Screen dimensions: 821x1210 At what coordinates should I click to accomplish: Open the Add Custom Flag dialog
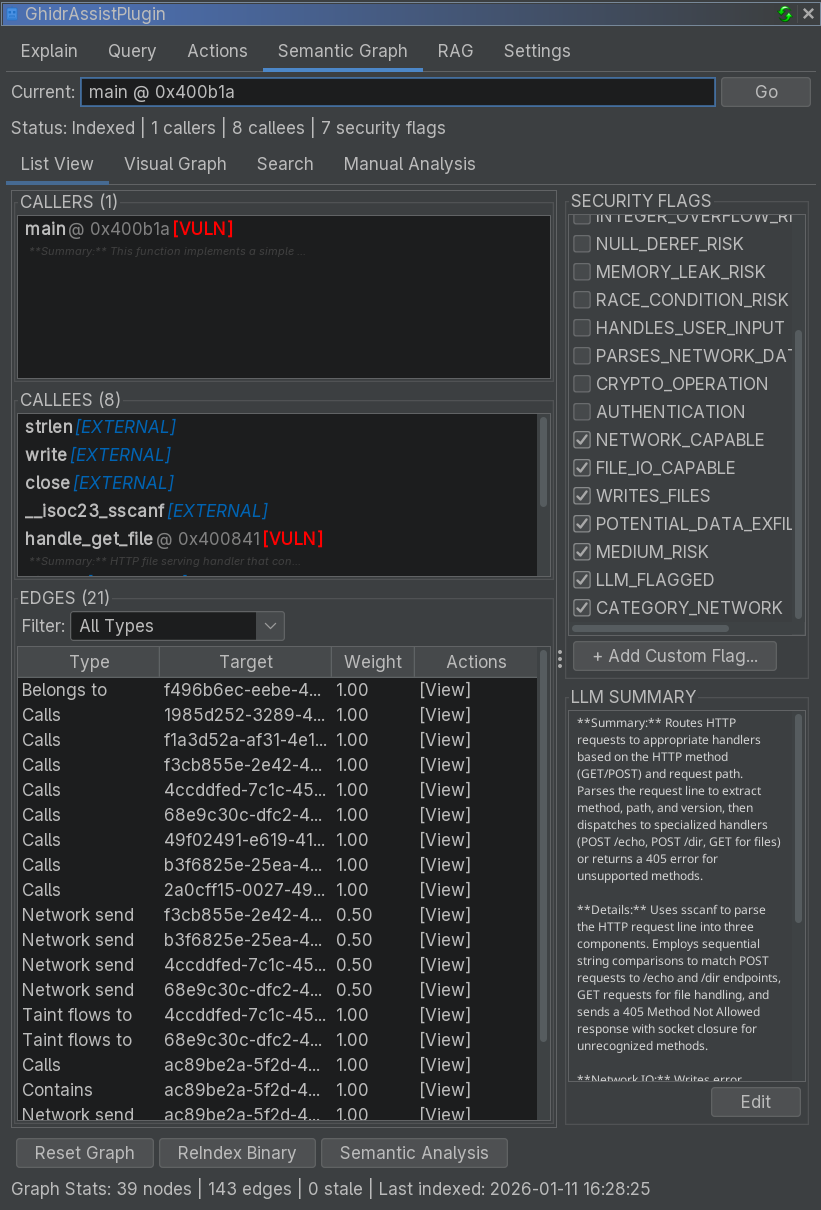pyautogui.click(x=674, y=655)
